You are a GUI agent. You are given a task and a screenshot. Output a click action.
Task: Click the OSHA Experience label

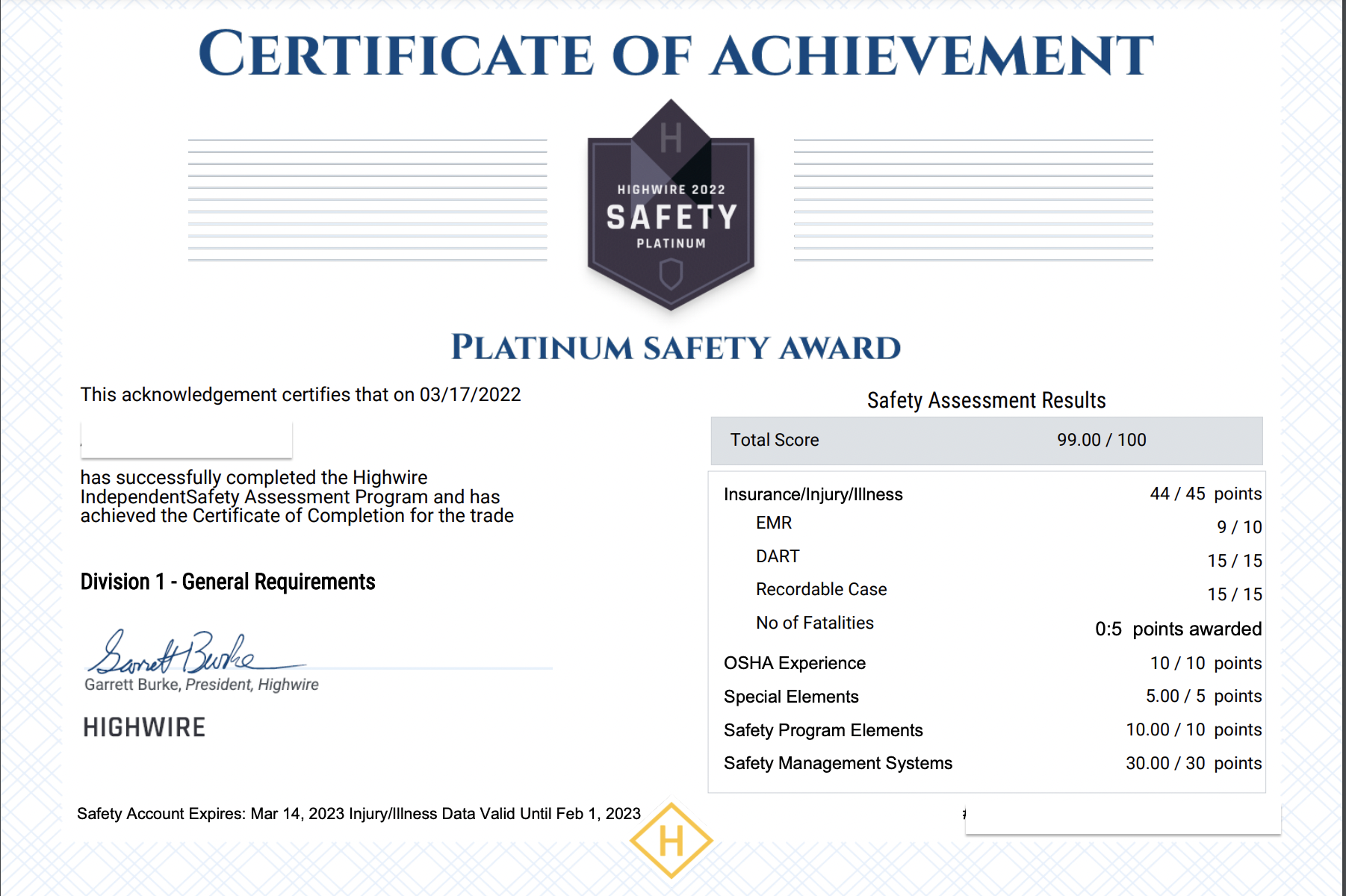795,663
